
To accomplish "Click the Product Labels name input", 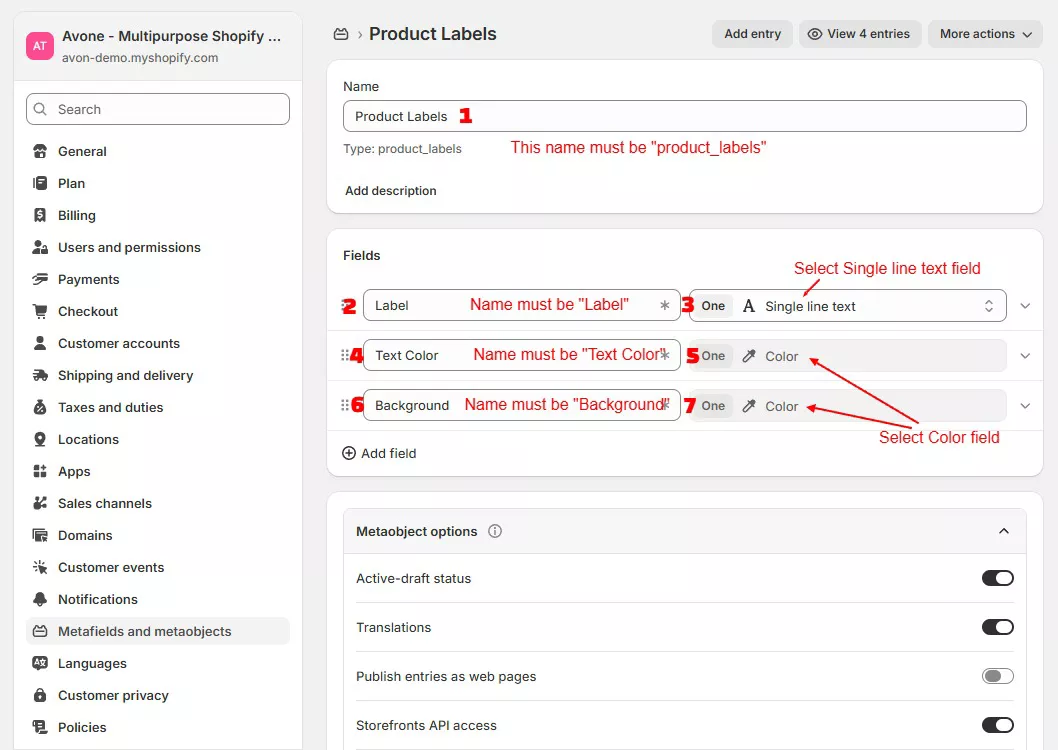I will 684,116.
